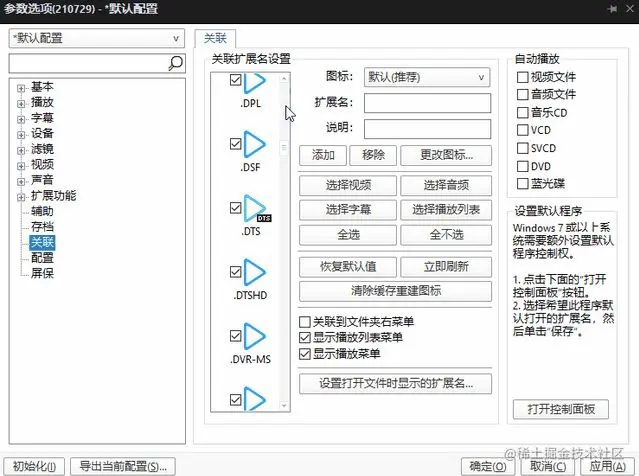Select the 辅助 tree item
639x476 pixels.
tap(42, 211)
